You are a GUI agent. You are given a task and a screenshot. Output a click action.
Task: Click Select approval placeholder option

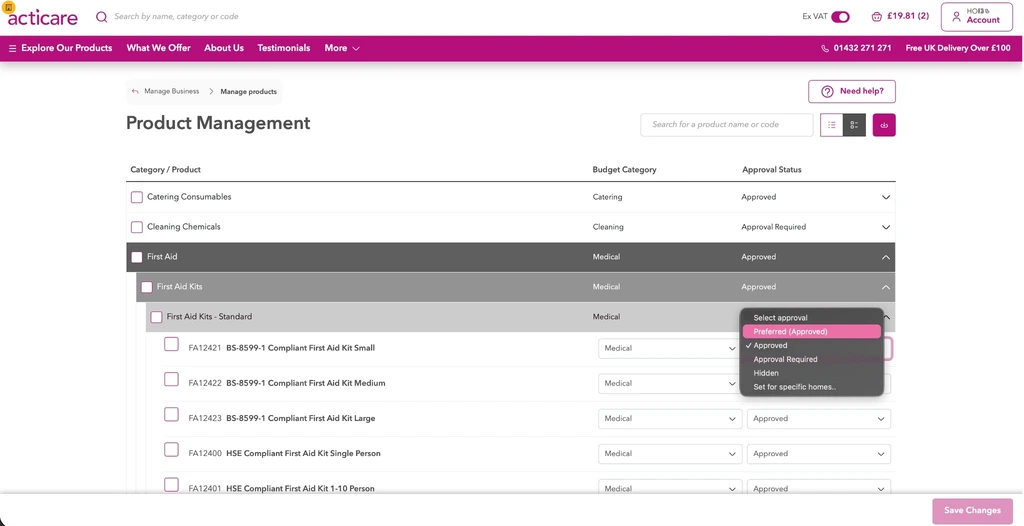coord(812,318)
